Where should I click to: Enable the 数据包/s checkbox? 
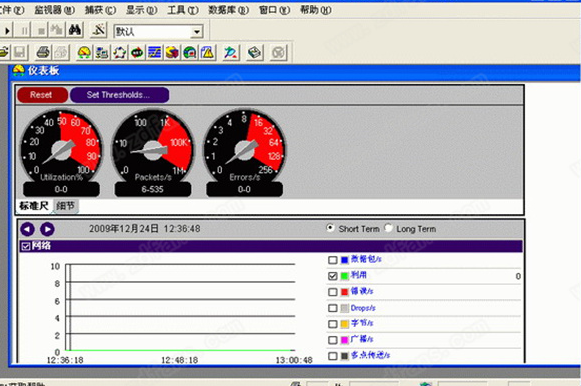click(332, 260)
